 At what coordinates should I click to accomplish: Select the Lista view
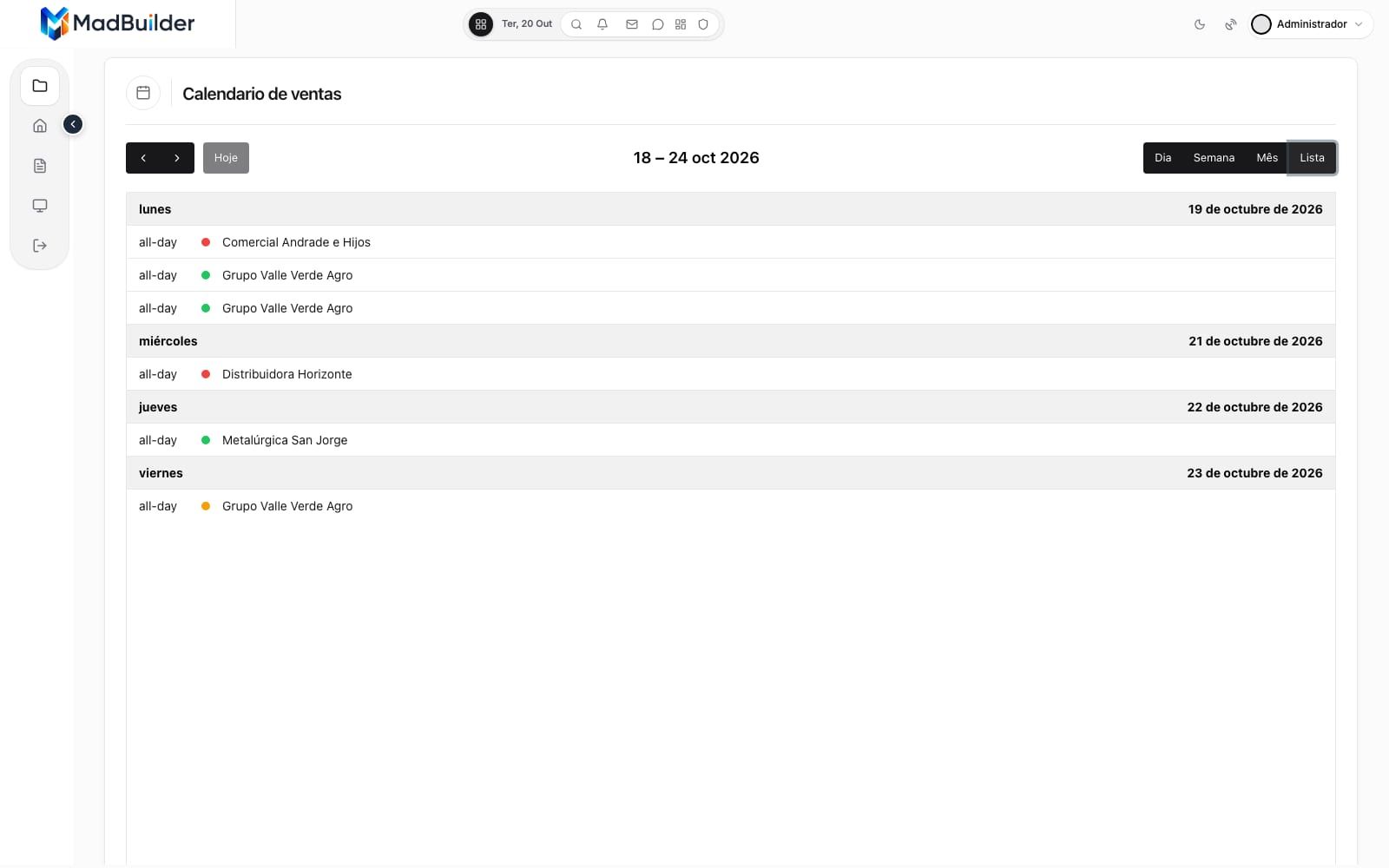(x=1312, y=158)
